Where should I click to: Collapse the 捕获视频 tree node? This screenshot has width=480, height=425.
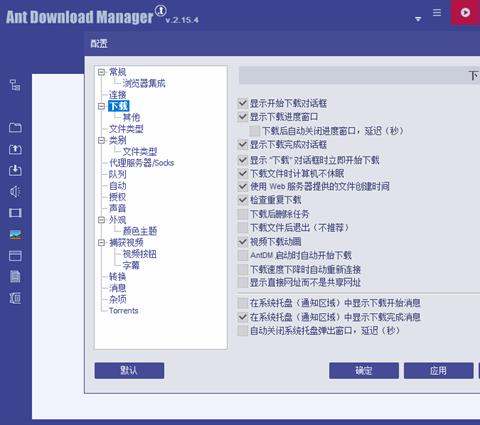[102, 243]
